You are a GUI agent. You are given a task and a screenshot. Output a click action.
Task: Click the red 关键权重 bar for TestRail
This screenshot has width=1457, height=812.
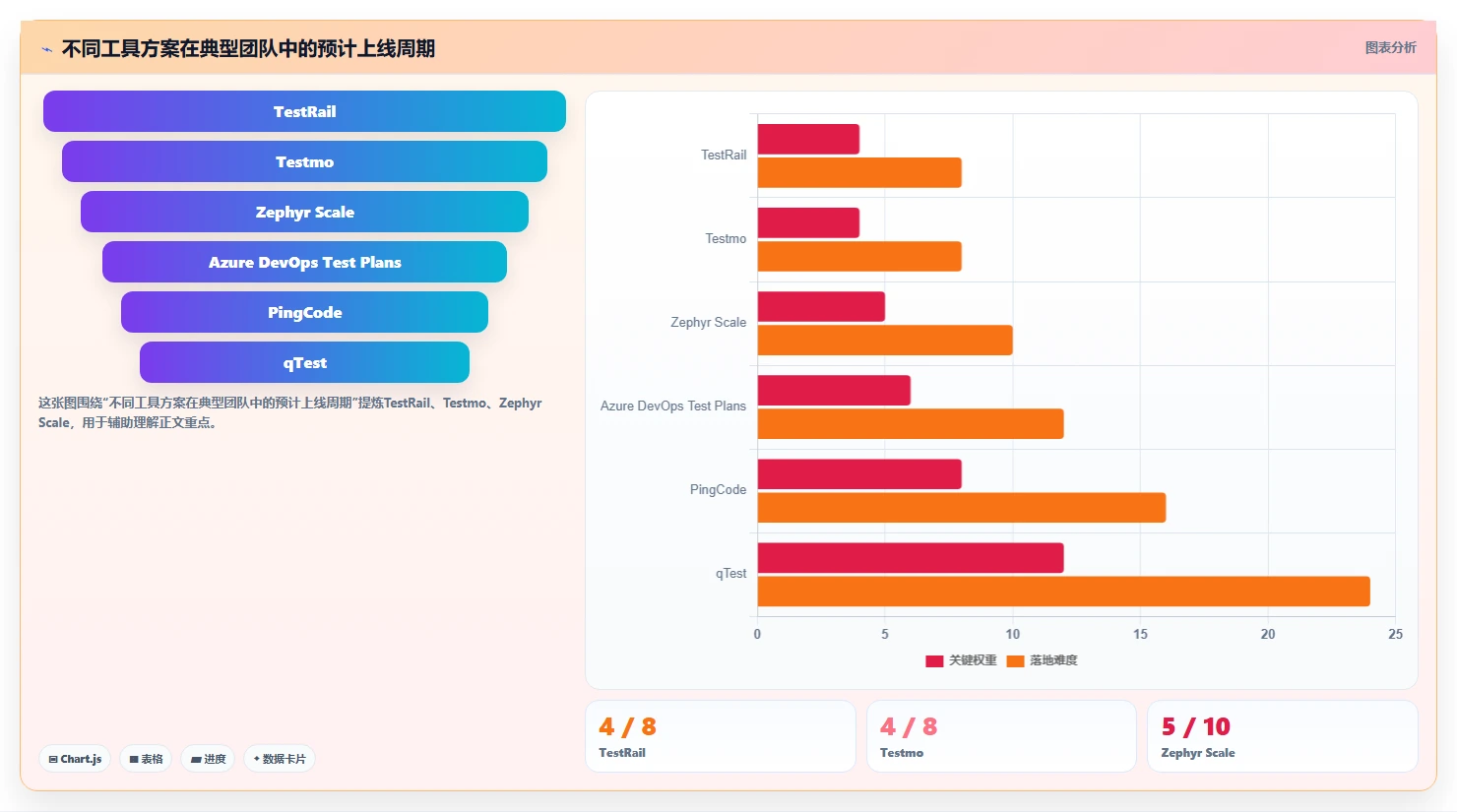tap(808, 139)
